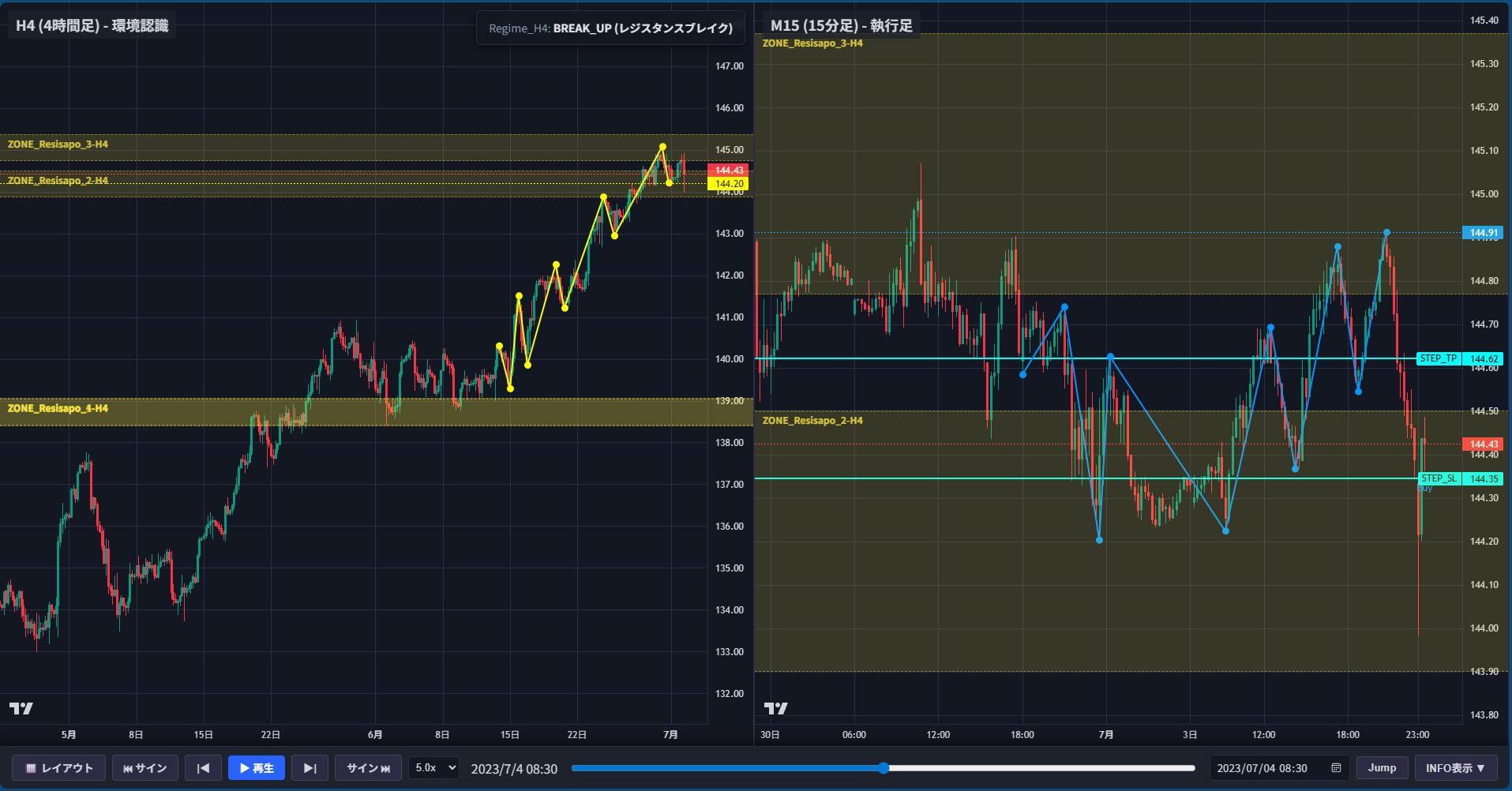Select the M15 (15分足) chart title
The image size is (1512, 791).
click(842, 25)
